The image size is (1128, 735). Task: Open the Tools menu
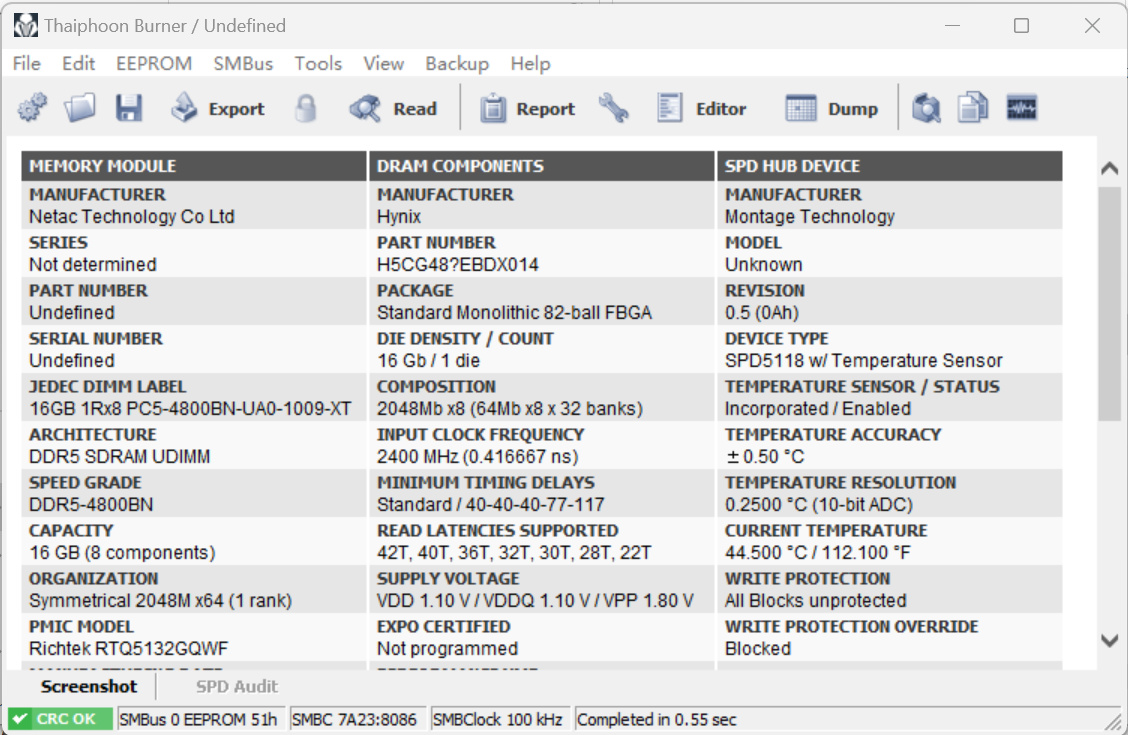point(318,63)
